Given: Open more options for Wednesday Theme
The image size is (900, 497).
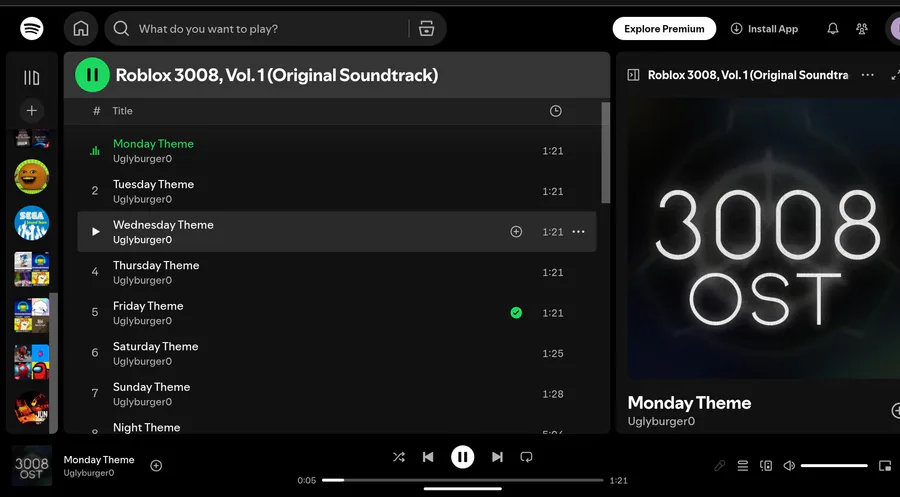Looking at the screenshot, I should (579, 231).
